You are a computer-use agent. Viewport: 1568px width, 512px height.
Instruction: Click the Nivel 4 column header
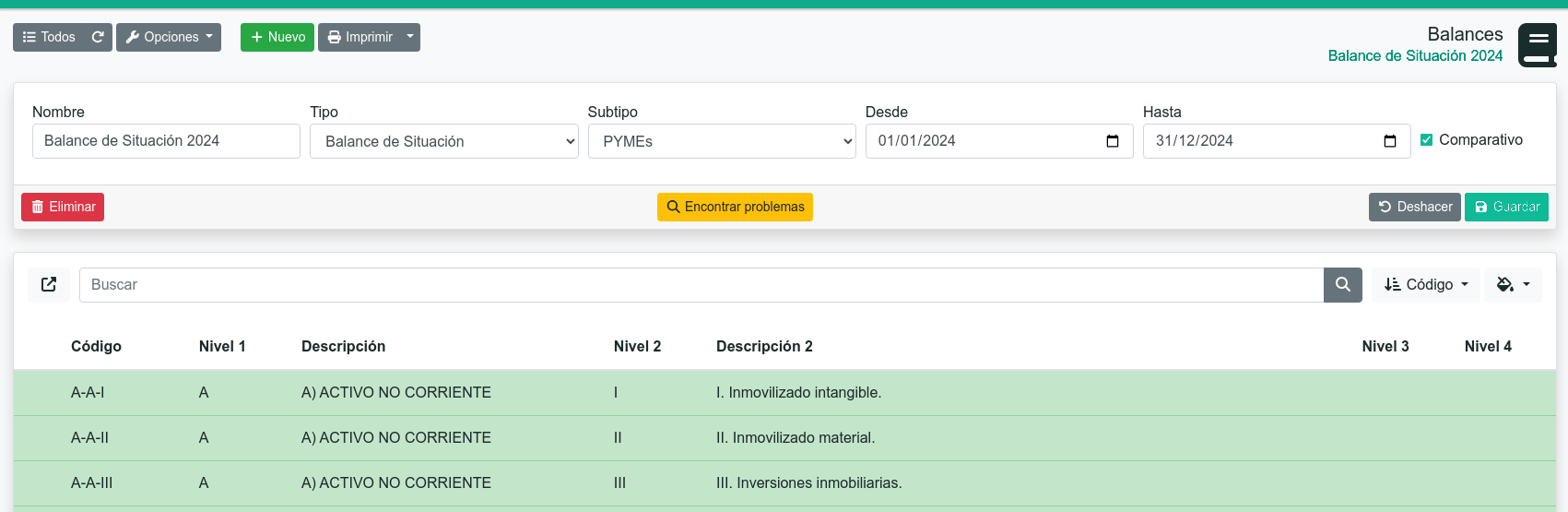[x=1488, y=346]
